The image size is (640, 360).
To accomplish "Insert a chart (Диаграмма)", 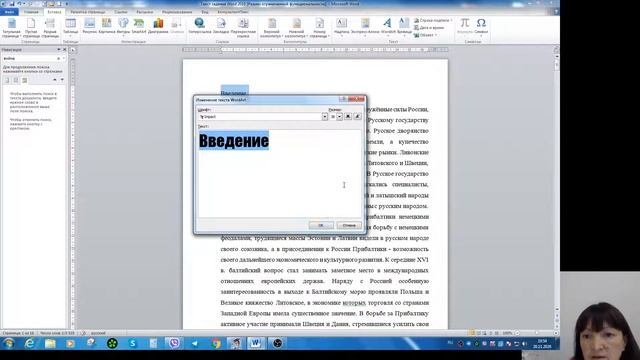I will 158,26.
